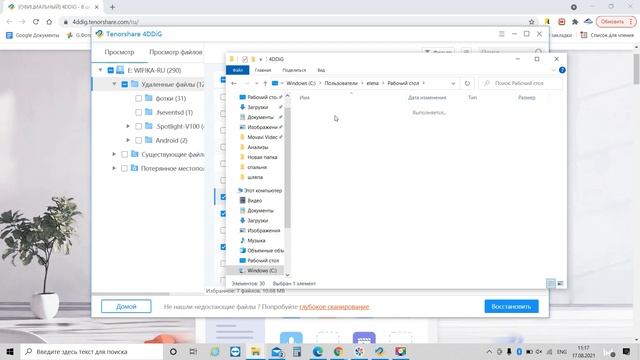Check the .Spotlight-V100 folder
The width and height of the screenshot is (640, 360).
[x=138, y=127]
